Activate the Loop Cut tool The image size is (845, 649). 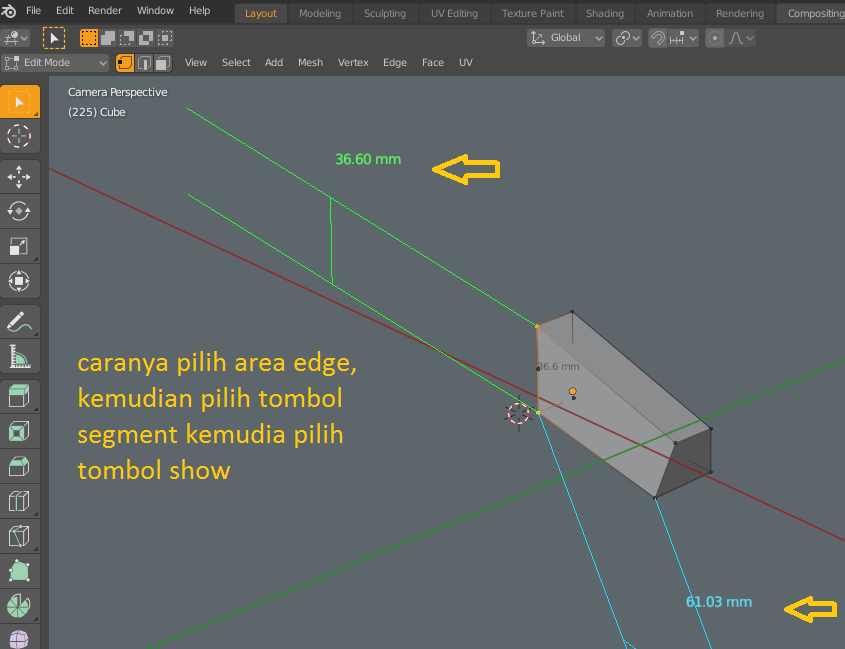(x=19, y=501)
